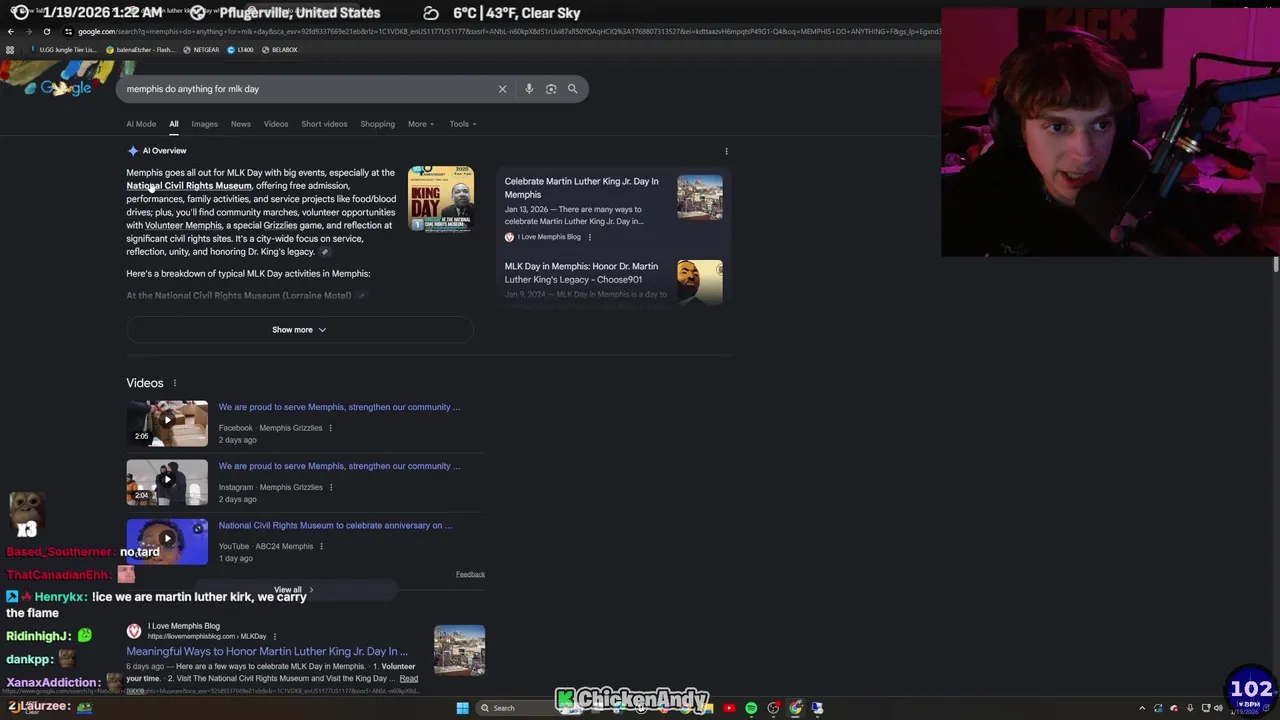
Task: Click the page vertical scrollbar
Action: coord(1275,265)
